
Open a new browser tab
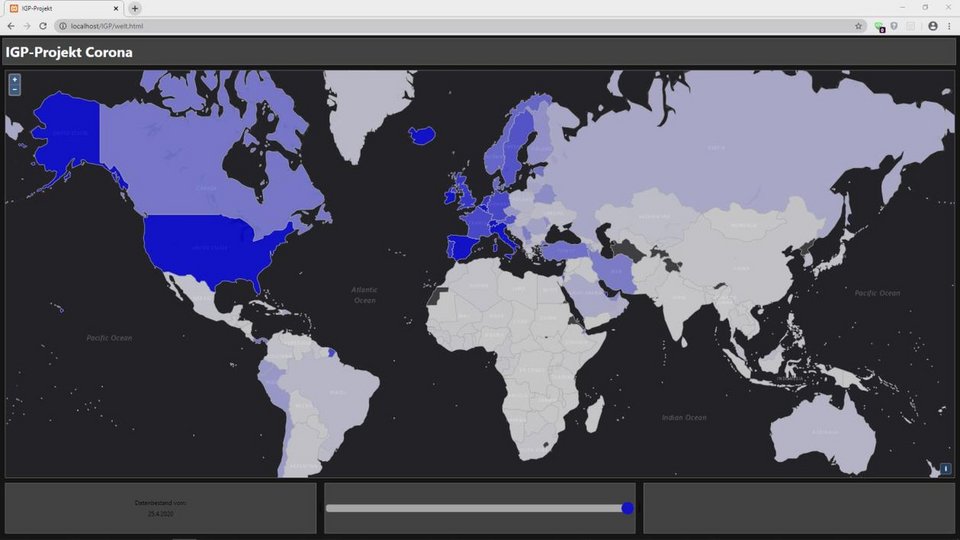[135, 8]
